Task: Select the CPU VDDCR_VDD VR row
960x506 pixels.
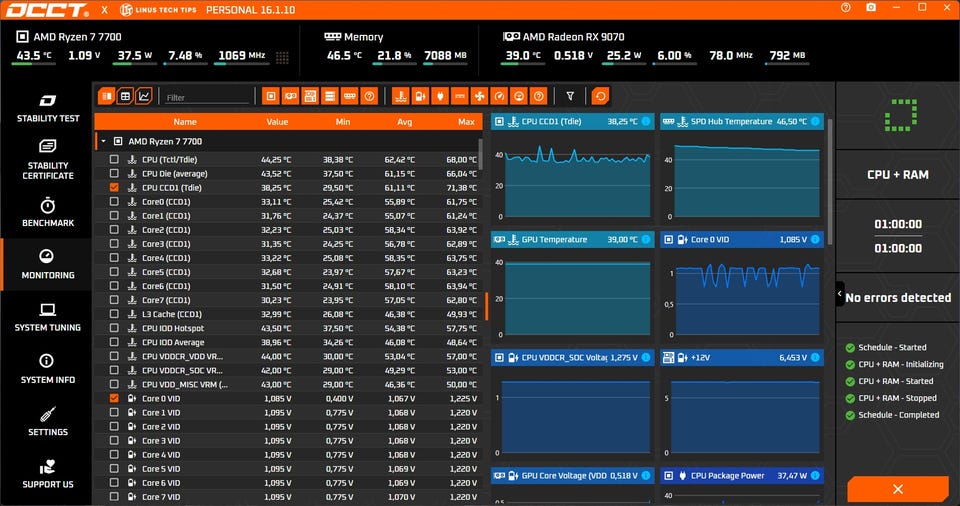Action: coord(287,357)
